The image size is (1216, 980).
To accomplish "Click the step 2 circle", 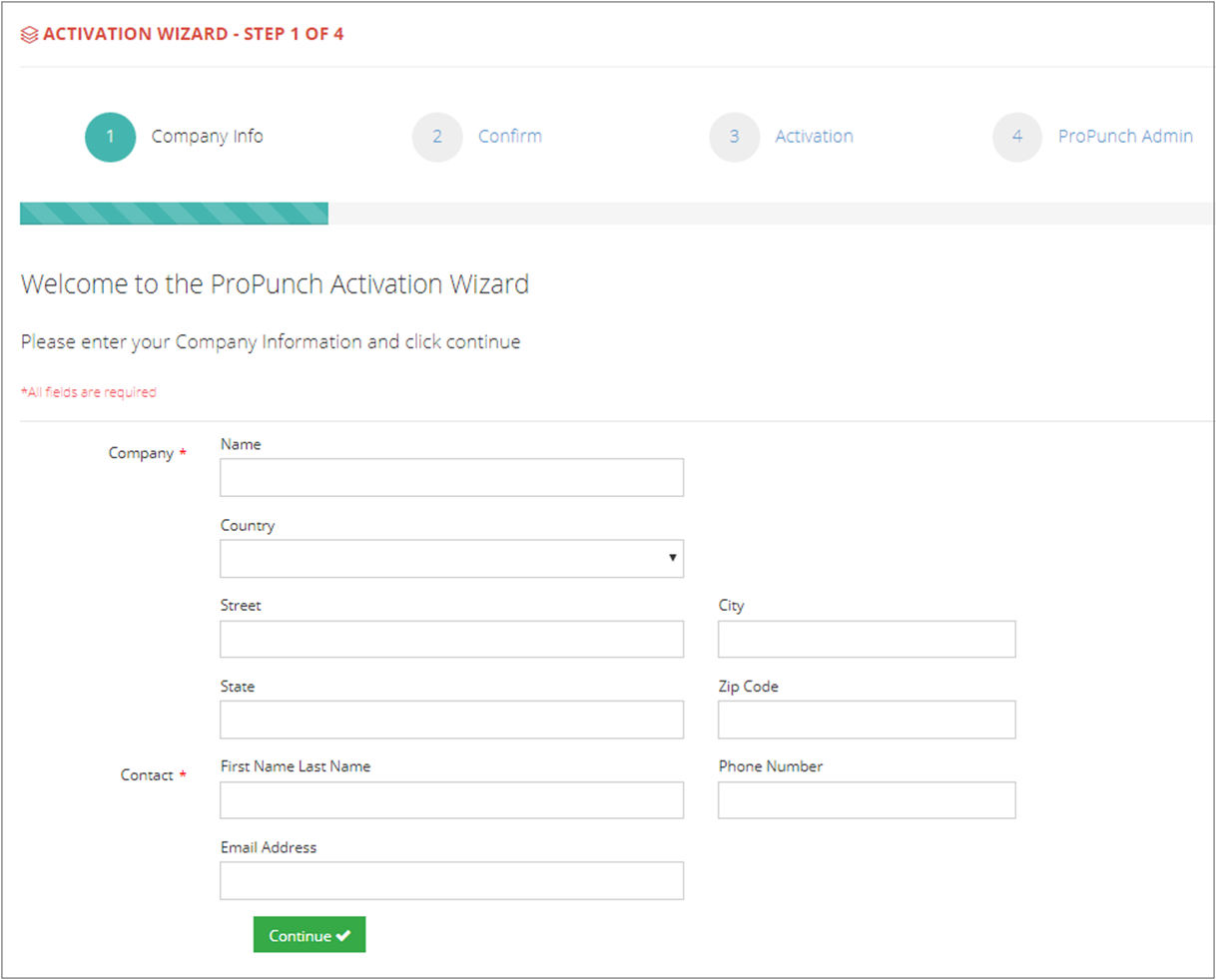I will tap(437, 137).
